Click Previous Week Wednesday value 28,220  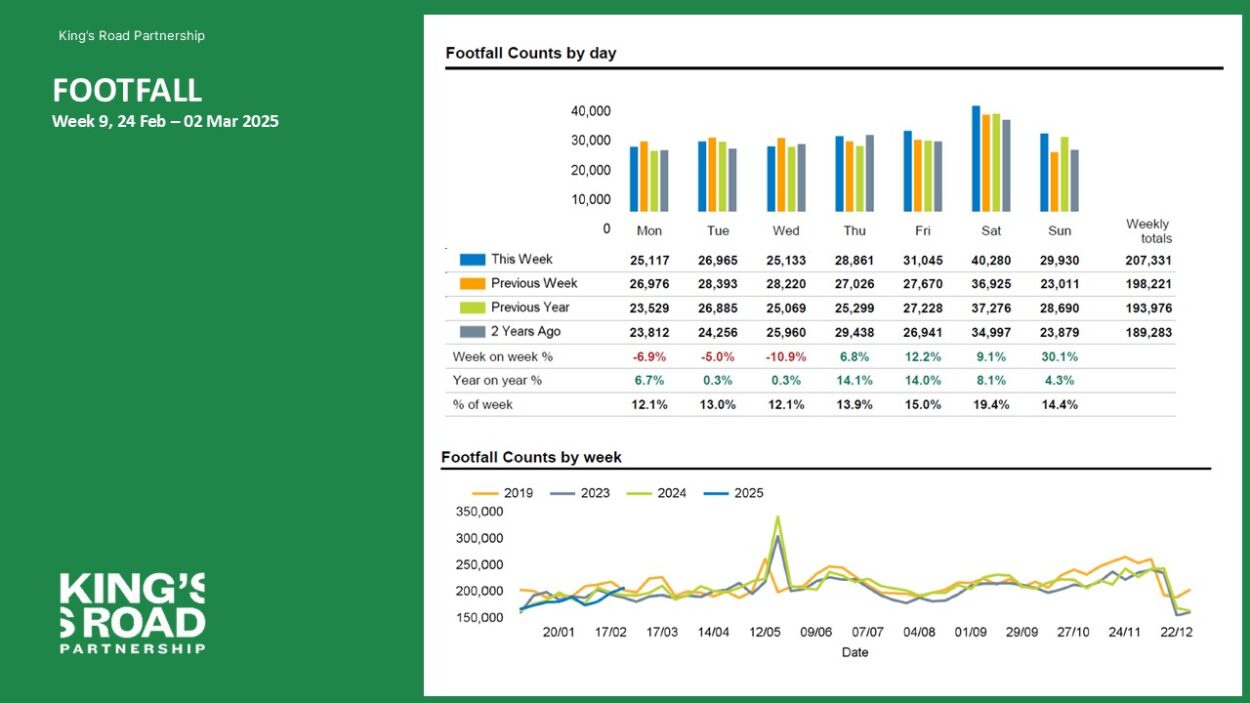(x=786, y=284)
